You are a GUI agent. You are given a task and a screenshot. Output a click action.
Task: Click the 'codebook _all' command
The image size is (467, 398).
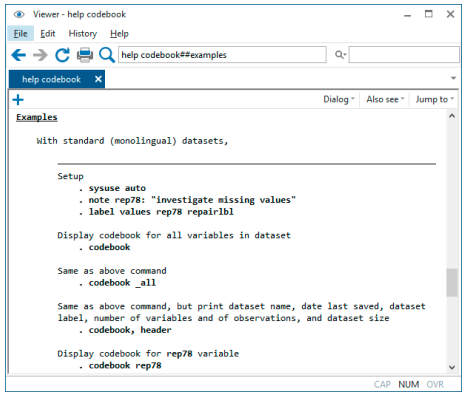point(122,283)
